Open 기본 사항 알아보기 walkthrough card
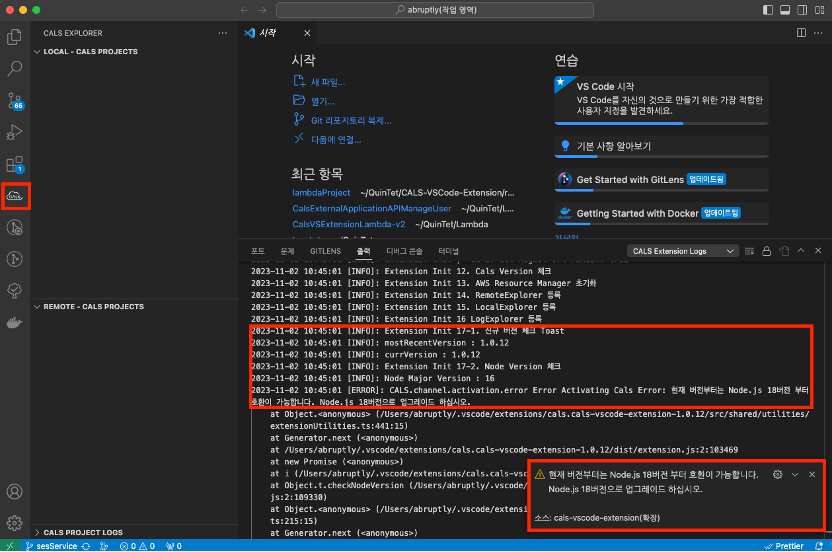The image size is (832, 552). pos(661,146)
